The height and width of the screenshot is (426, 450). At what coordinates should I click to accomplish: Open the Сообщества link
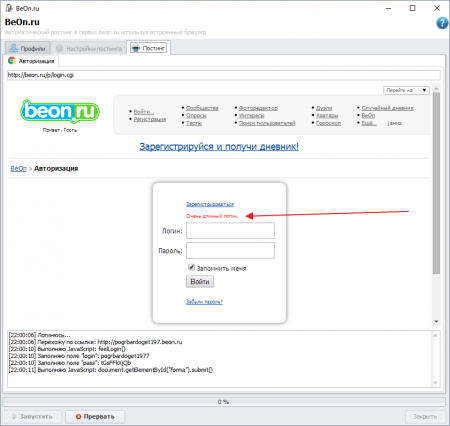[202, 108]
